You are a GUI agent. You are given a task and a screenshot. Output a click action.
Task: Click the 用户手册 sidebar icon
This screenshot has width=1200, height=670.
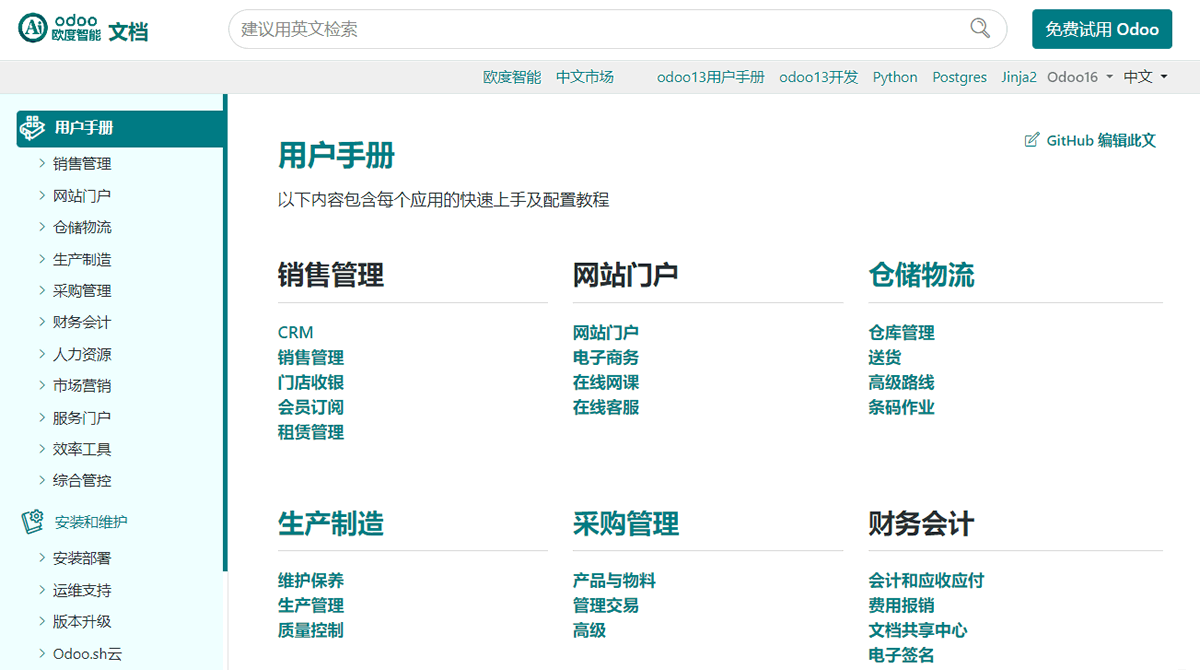tap(33, 127)
